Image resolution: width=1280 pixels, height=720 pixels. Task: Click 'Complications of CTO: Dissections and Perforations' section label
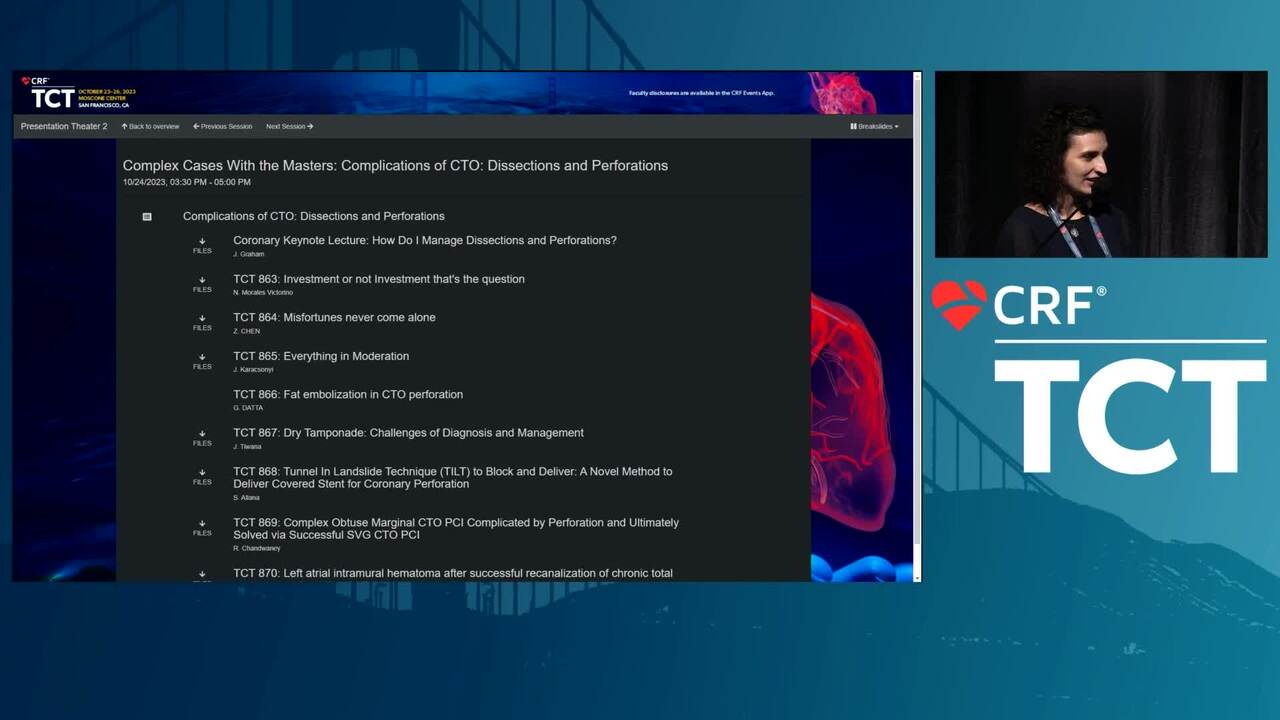click(314, 216)
